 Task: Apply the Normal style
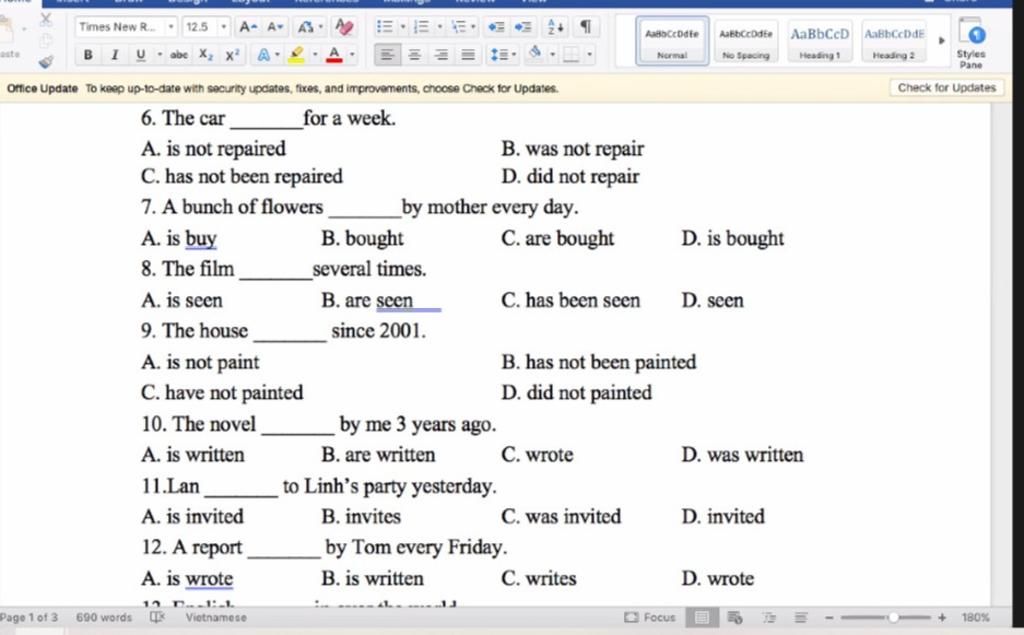pos(672,41)
